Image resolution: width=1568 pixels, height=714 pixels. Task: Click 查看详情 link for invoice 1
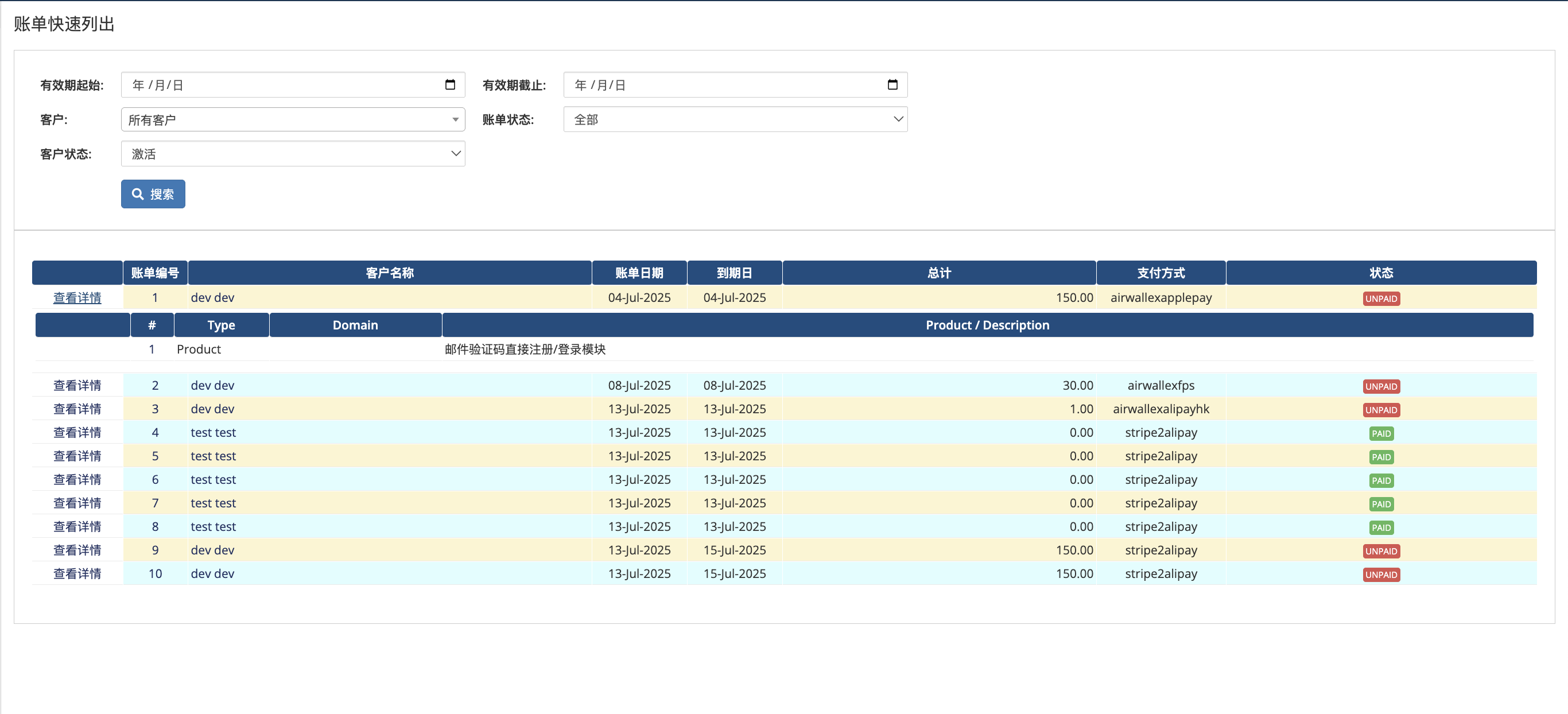click(77, 298)
